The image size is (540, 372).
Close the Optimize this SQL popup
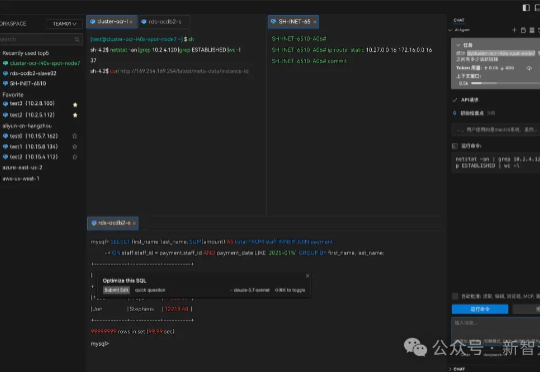click(308, 276)
